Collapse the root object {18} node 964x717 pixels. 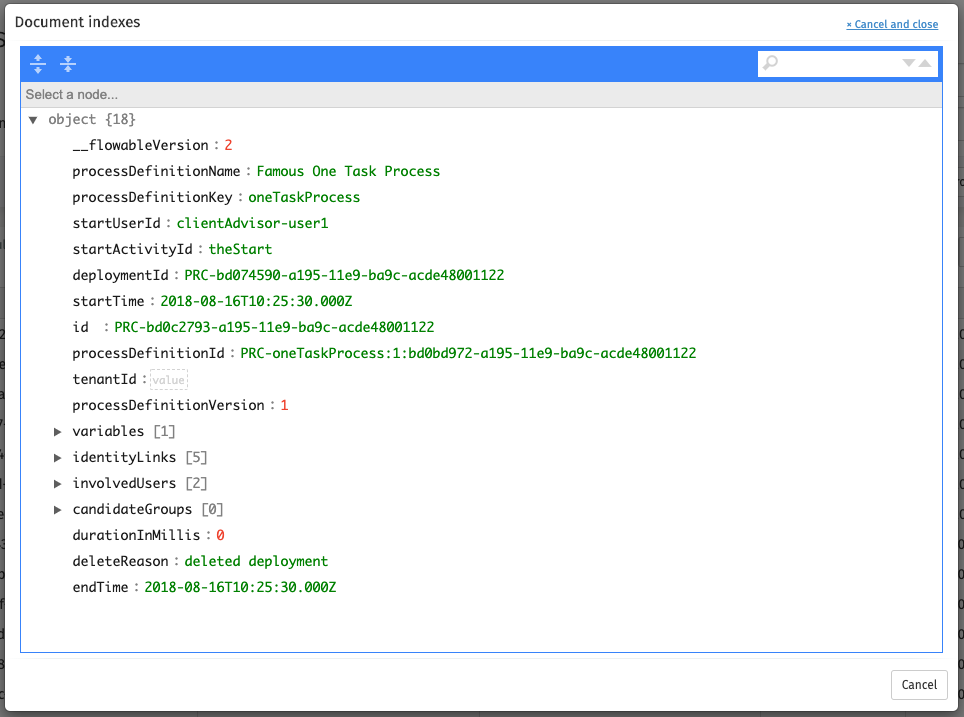click(33, 119)
